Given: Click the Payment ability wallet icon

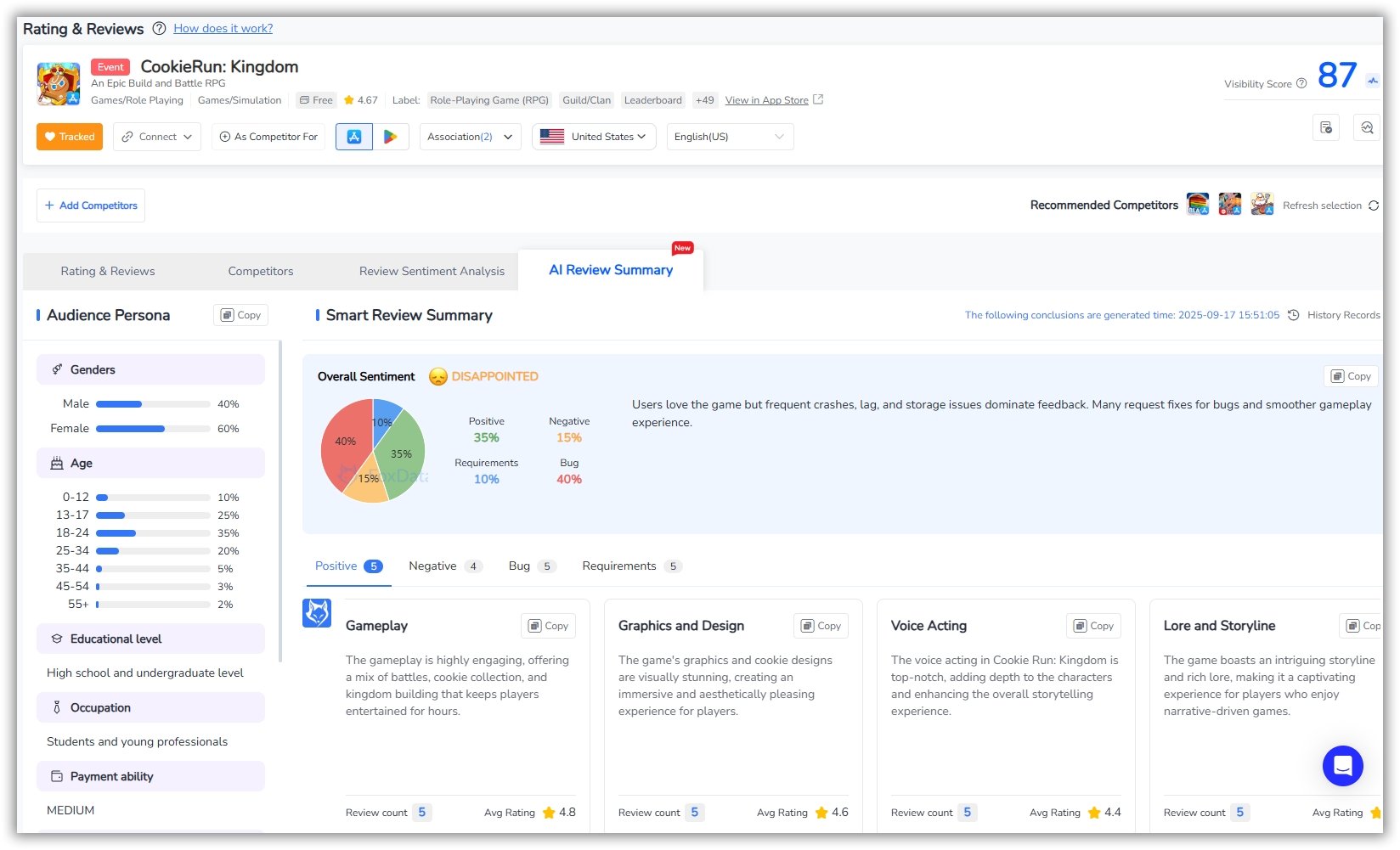Looking at the screenshot, I should (57, 776).
